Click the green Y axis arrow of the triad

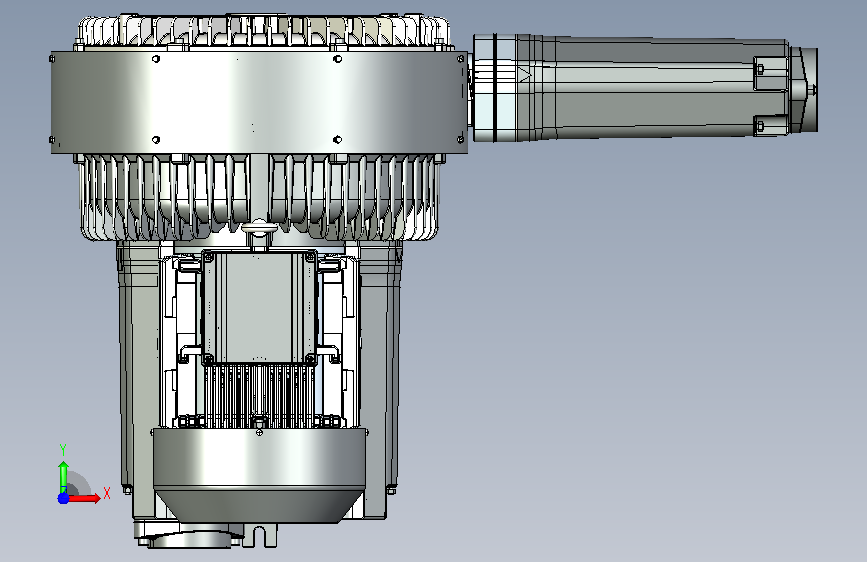pyautogui.click(x=64, y=477)
